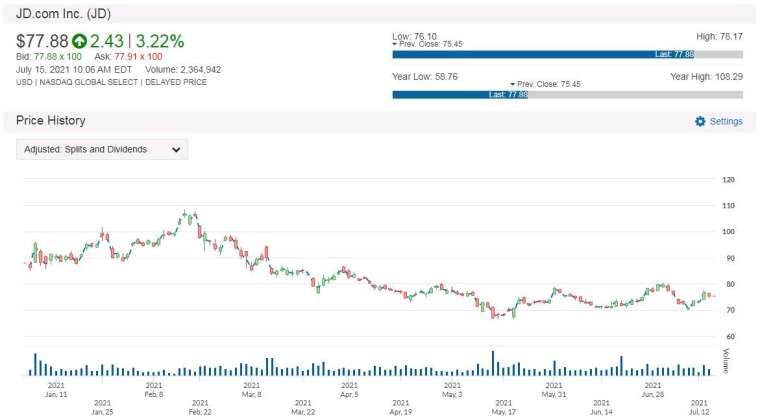Click the Mar 8 date axis label
760x419 pixels.
tap(252, 390)
